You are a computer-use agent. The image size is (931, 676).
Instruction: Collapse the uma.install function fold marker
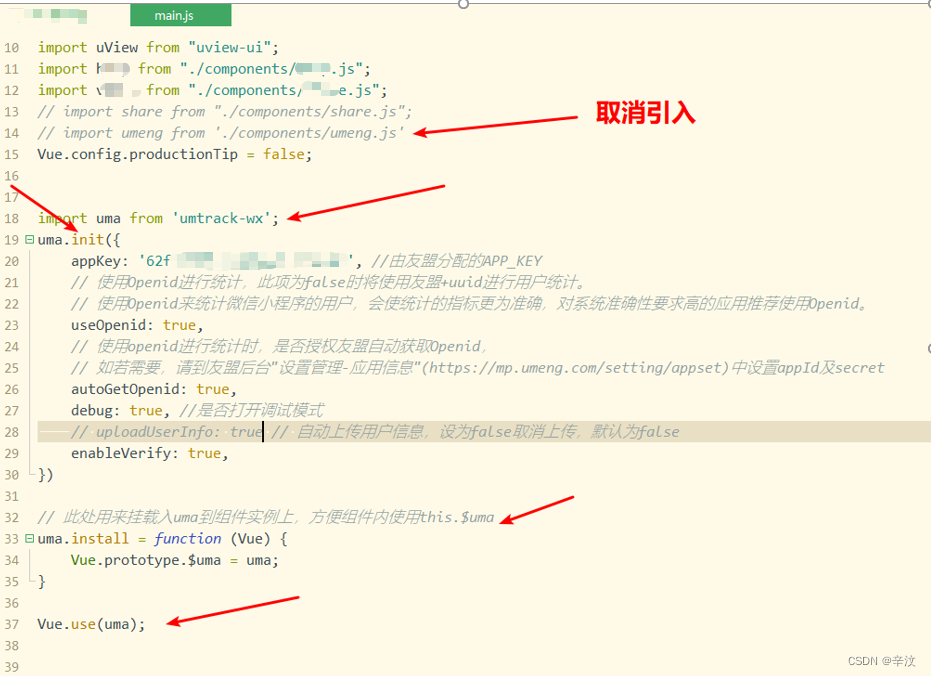click(x=29, y=539)
